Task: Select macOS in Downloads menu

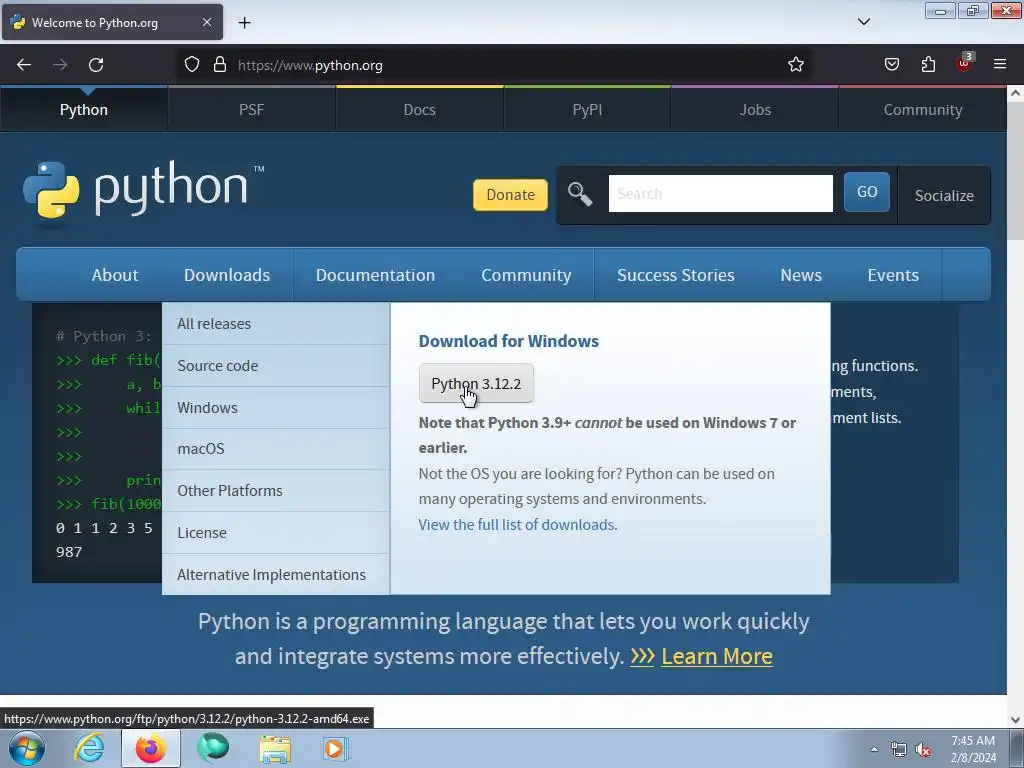Action: [276, 449]
